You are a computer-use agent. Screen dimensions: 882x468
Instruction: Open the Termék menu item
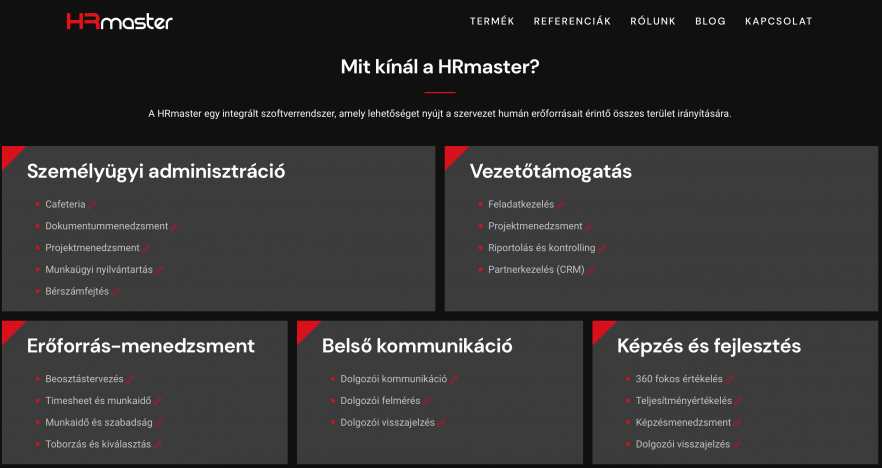click(492, 21)
